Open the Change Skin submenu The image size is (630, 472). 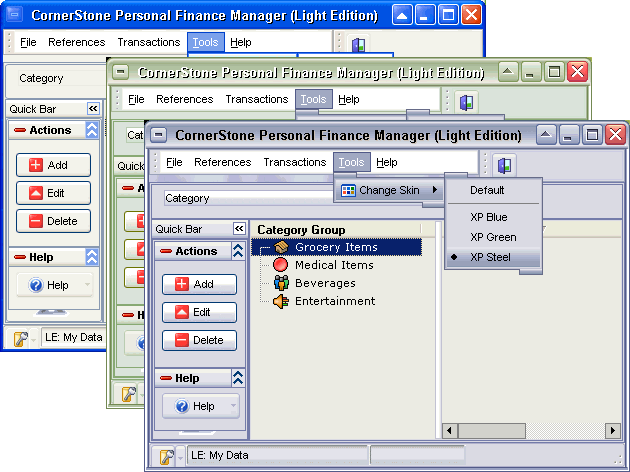(x=389, y=190)
